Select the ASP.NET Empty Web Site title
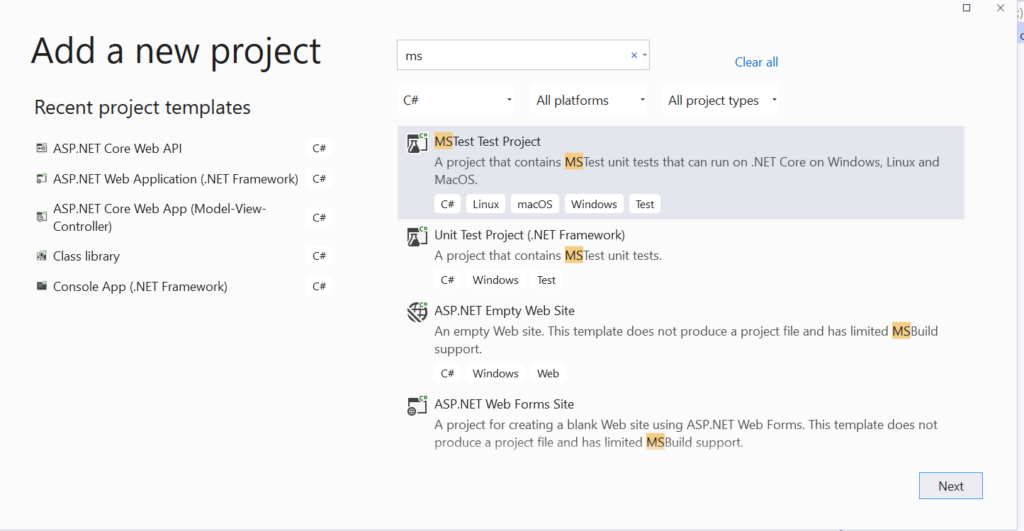 [504, 310]
